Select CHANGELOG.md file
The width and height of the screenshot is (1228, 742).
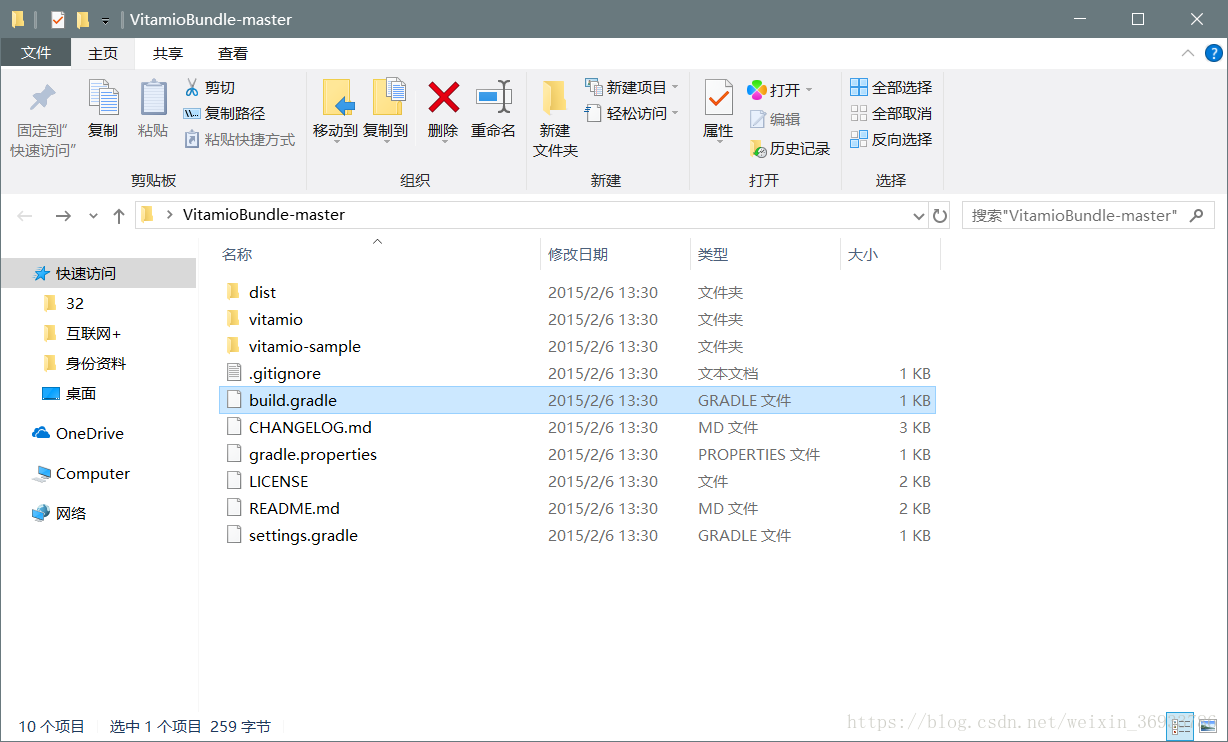point(577,427)
